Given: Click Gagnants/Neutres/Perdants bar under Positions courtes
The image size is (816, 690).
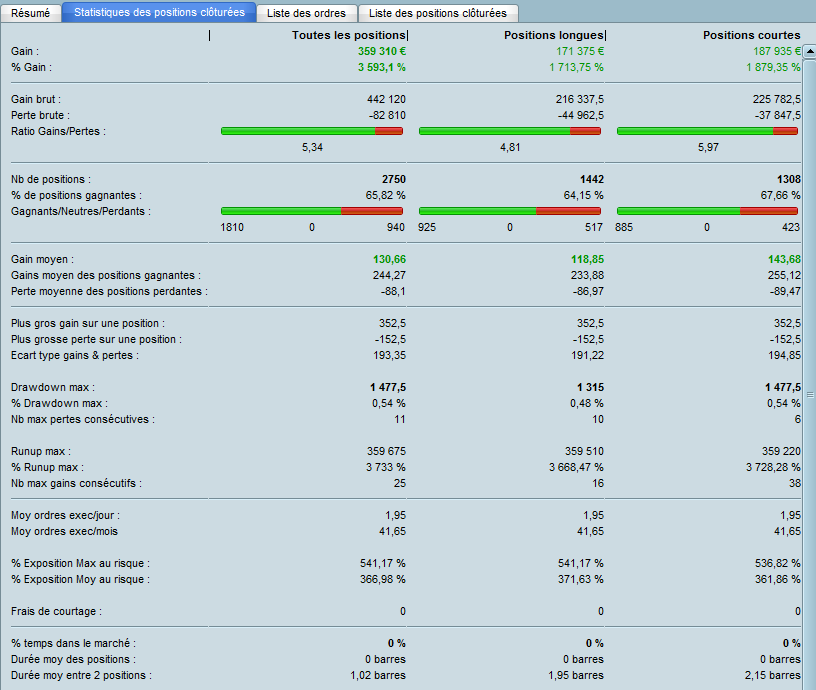Looking at the screenshot, I should click(707, 211).
